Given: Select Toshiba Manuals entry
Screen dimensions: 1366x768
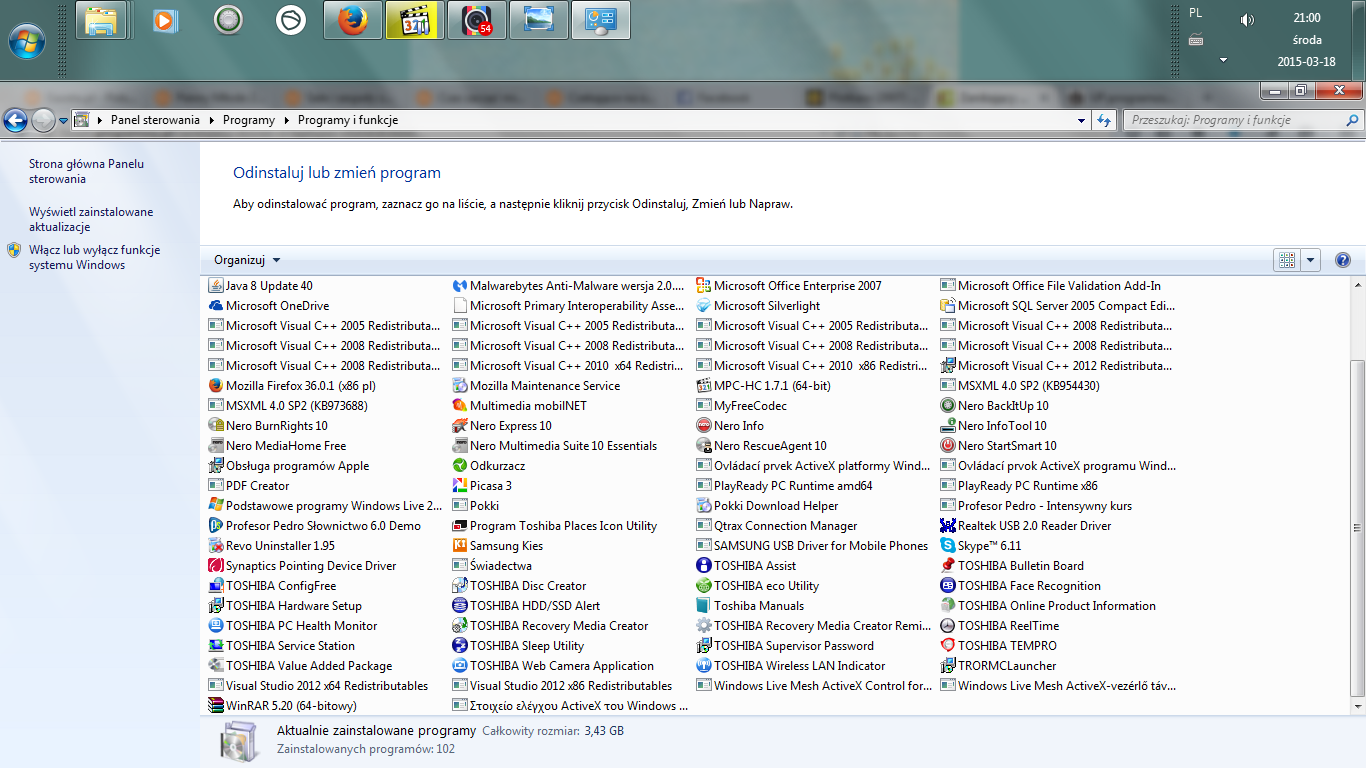Looking at the screenshot, I should (x=750, y=606).
